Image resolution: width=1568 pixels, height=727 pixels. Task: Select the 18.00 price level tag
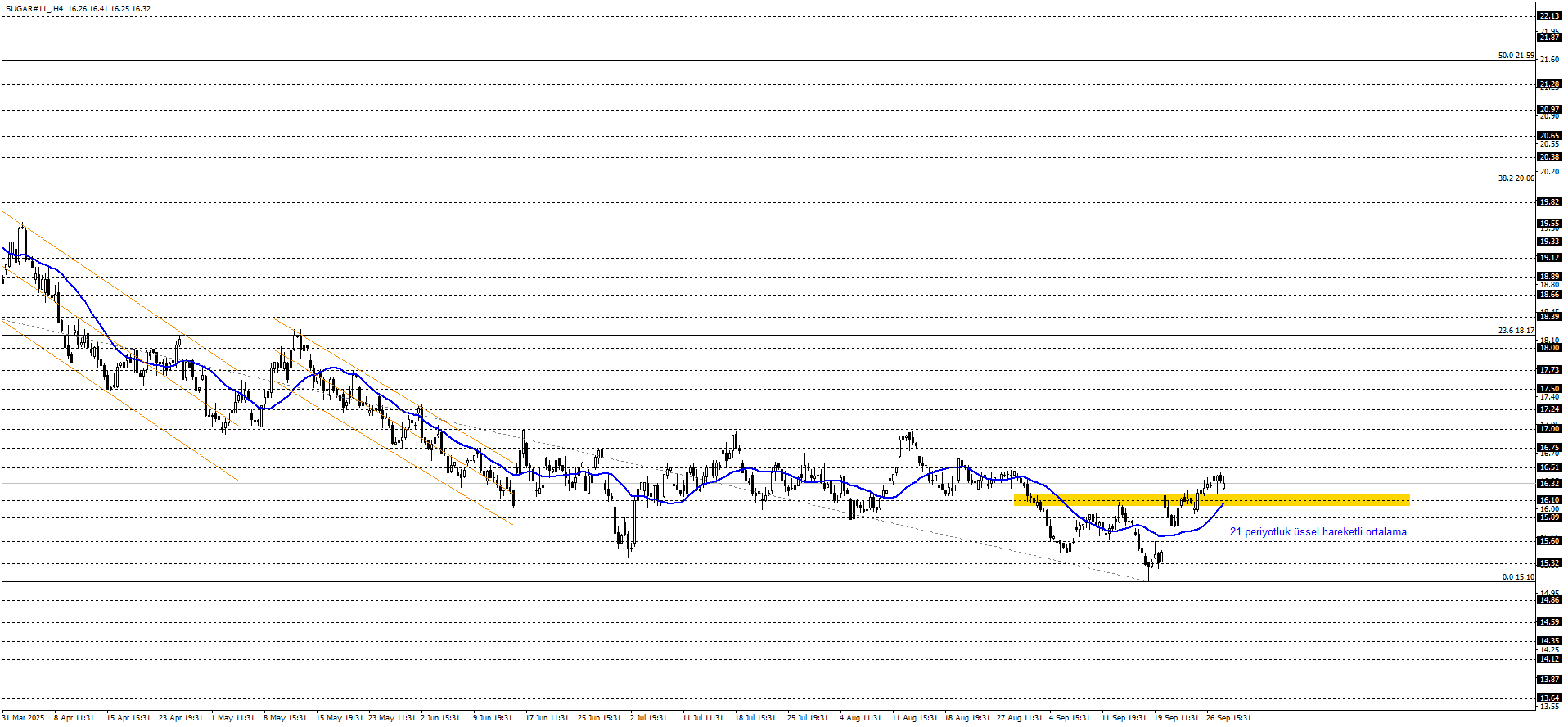point(1549,348)
